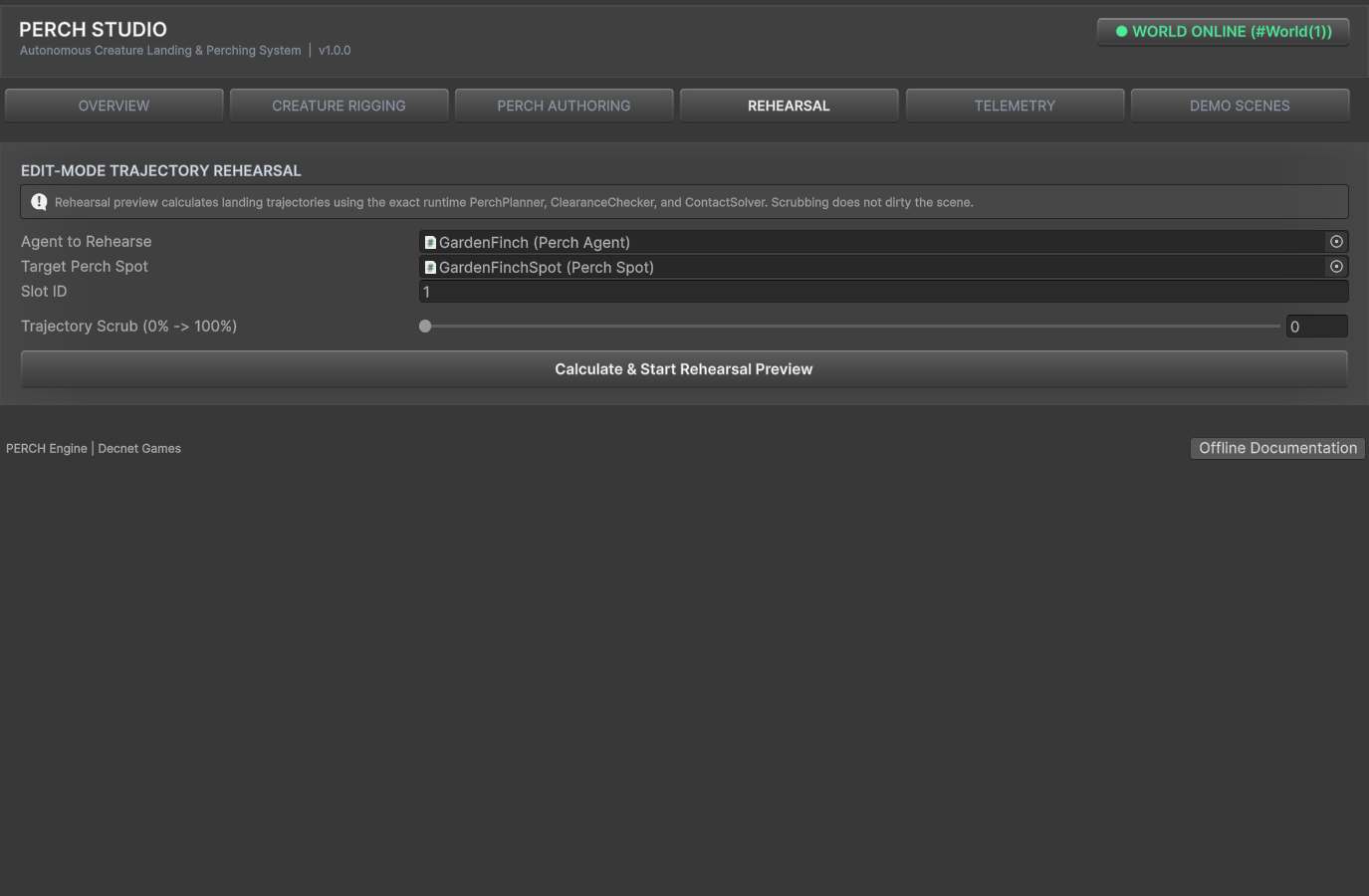Click the 'PERCH Engine | Decnet Games' footer text

click(94, 449)
